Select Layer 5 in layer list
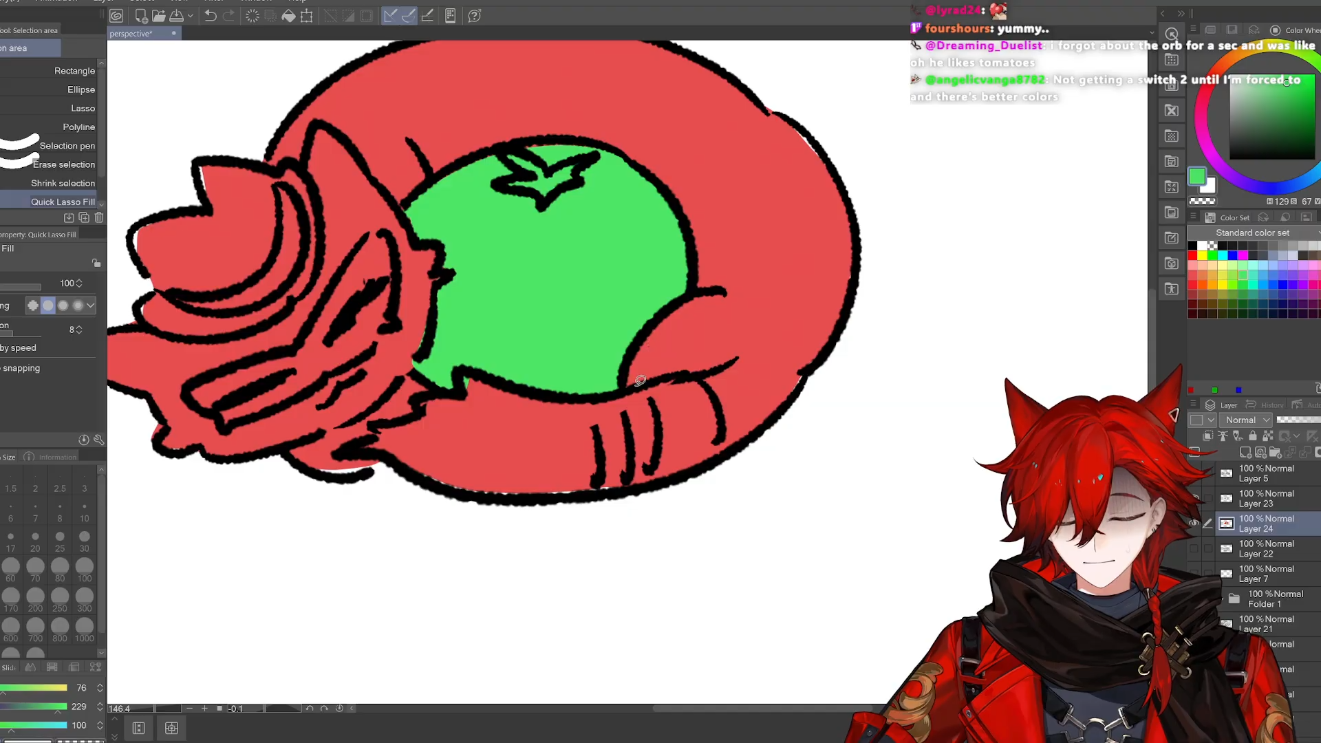Screen dimensions: 1321x743 1268,473
